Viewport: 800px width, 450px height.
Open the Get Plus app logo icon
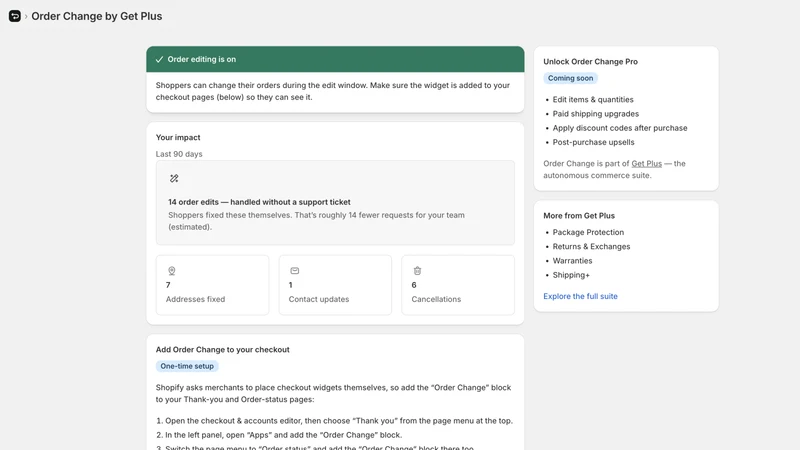tap(15, 16)
